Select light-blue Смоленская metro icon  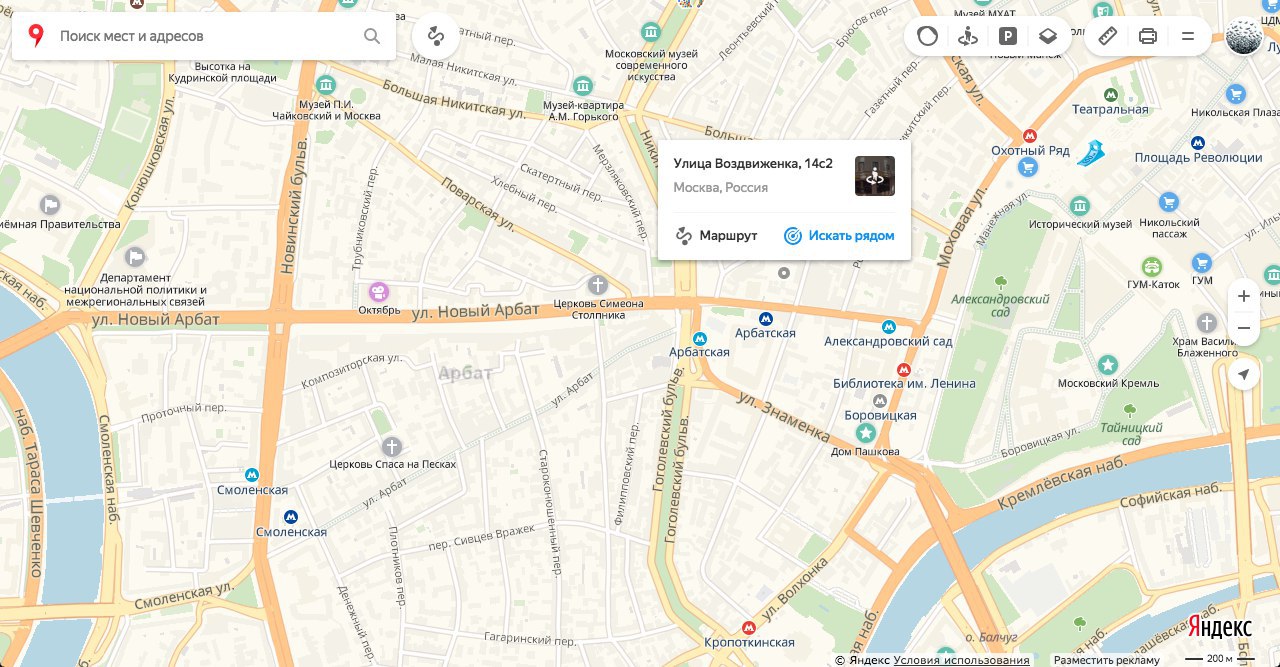click(x=252, y=475)
